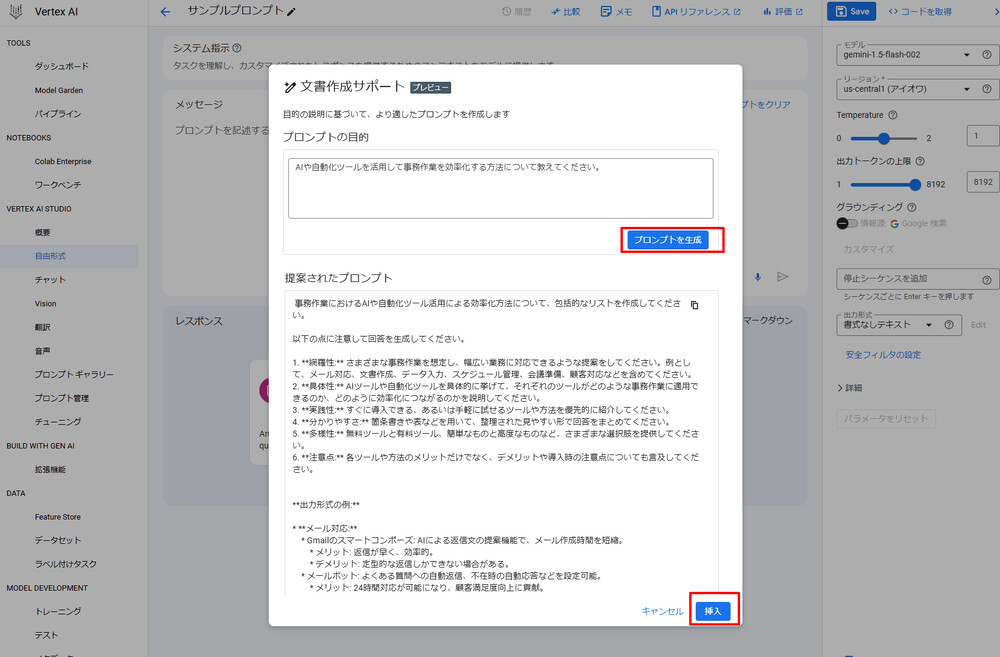Click コードを取得 get code button

[x=920, y=11]
